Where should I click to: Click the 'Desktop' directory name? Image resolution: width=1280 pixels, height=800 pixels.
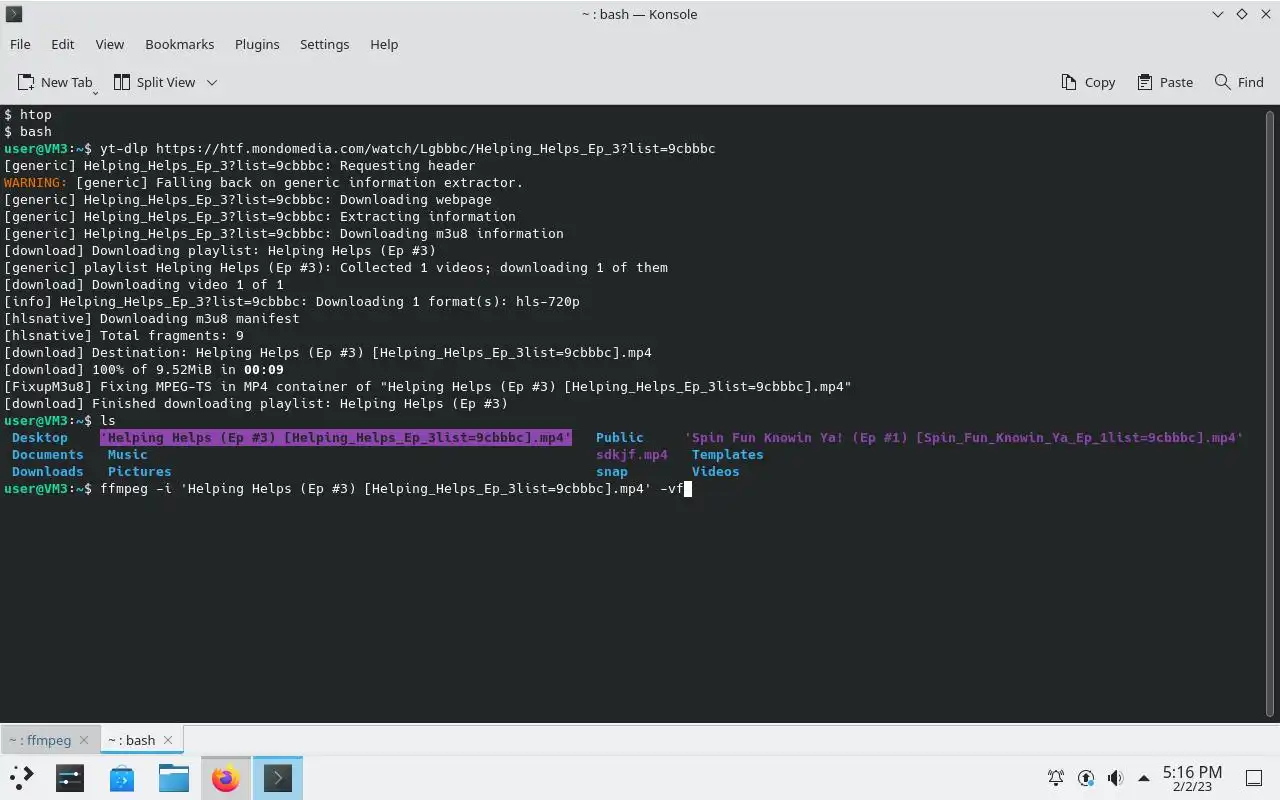40,437
